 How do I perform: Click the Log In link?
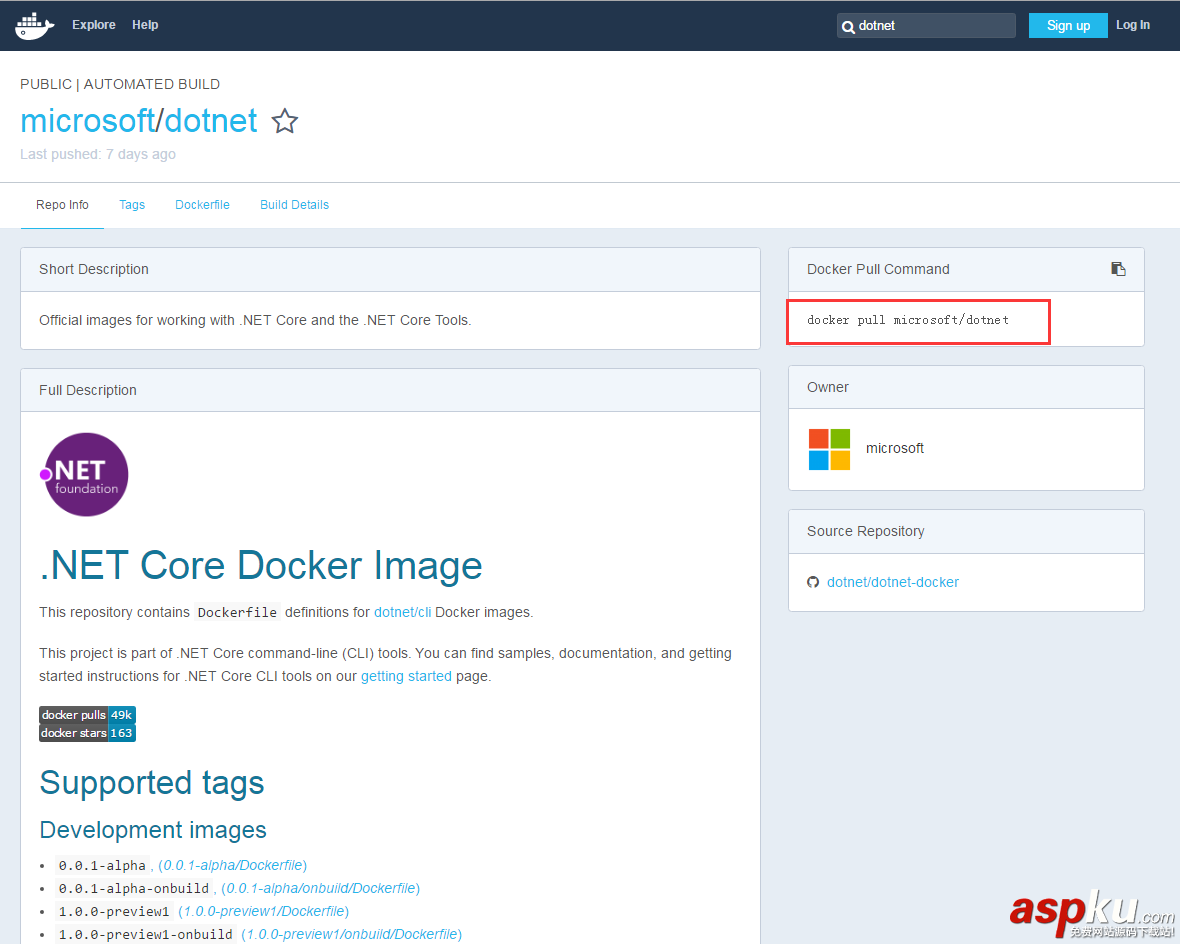pos(1133,25)
